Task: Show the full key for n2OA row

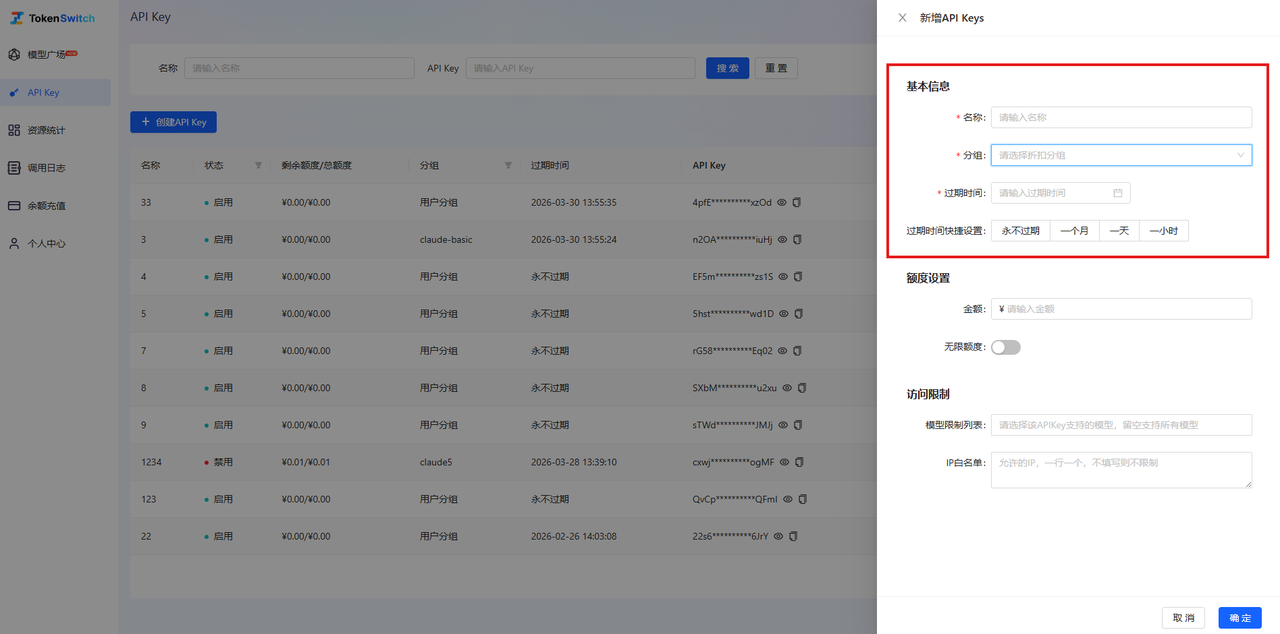Action: (x=783, y=240)
